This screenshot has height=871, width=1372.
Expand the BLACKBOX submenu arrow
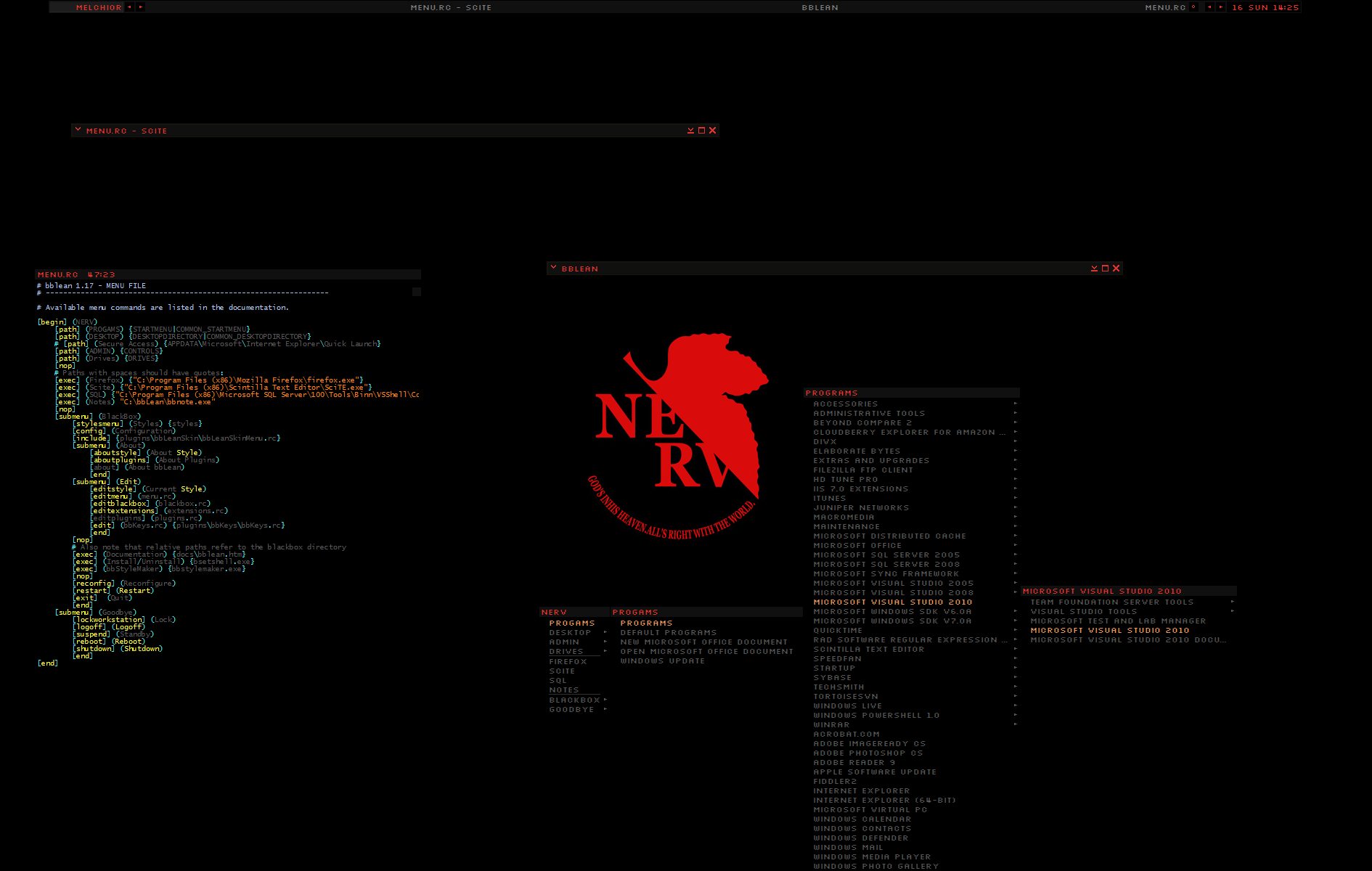click(x=605, y=700)
